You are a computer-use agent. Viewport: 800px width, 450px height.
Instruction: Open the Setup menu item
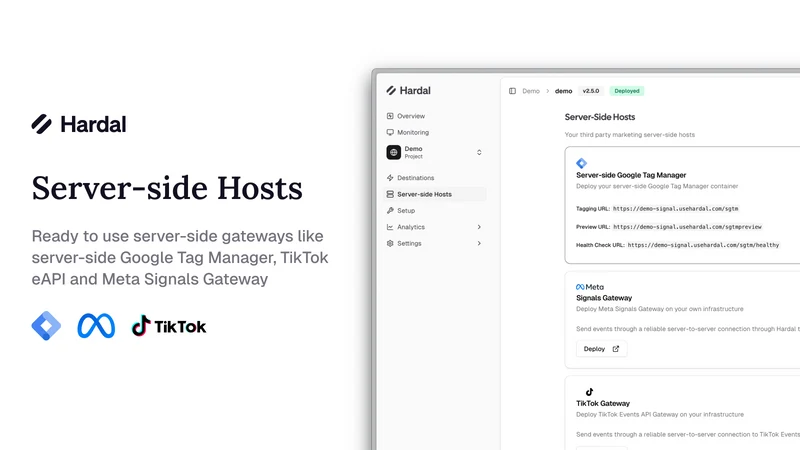pyautogui.click(x=435, y=210)
